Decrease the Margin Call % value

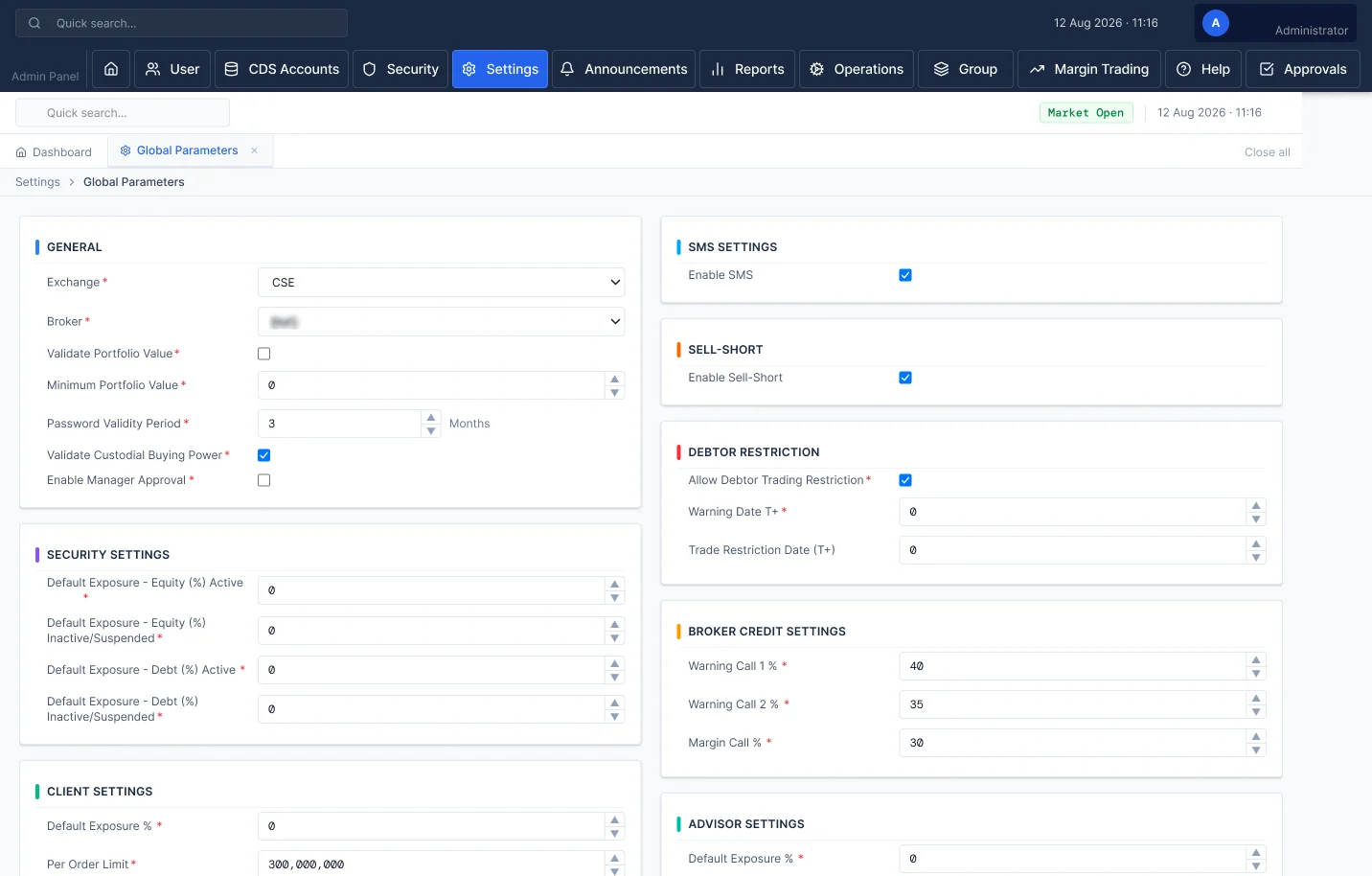1256,750
